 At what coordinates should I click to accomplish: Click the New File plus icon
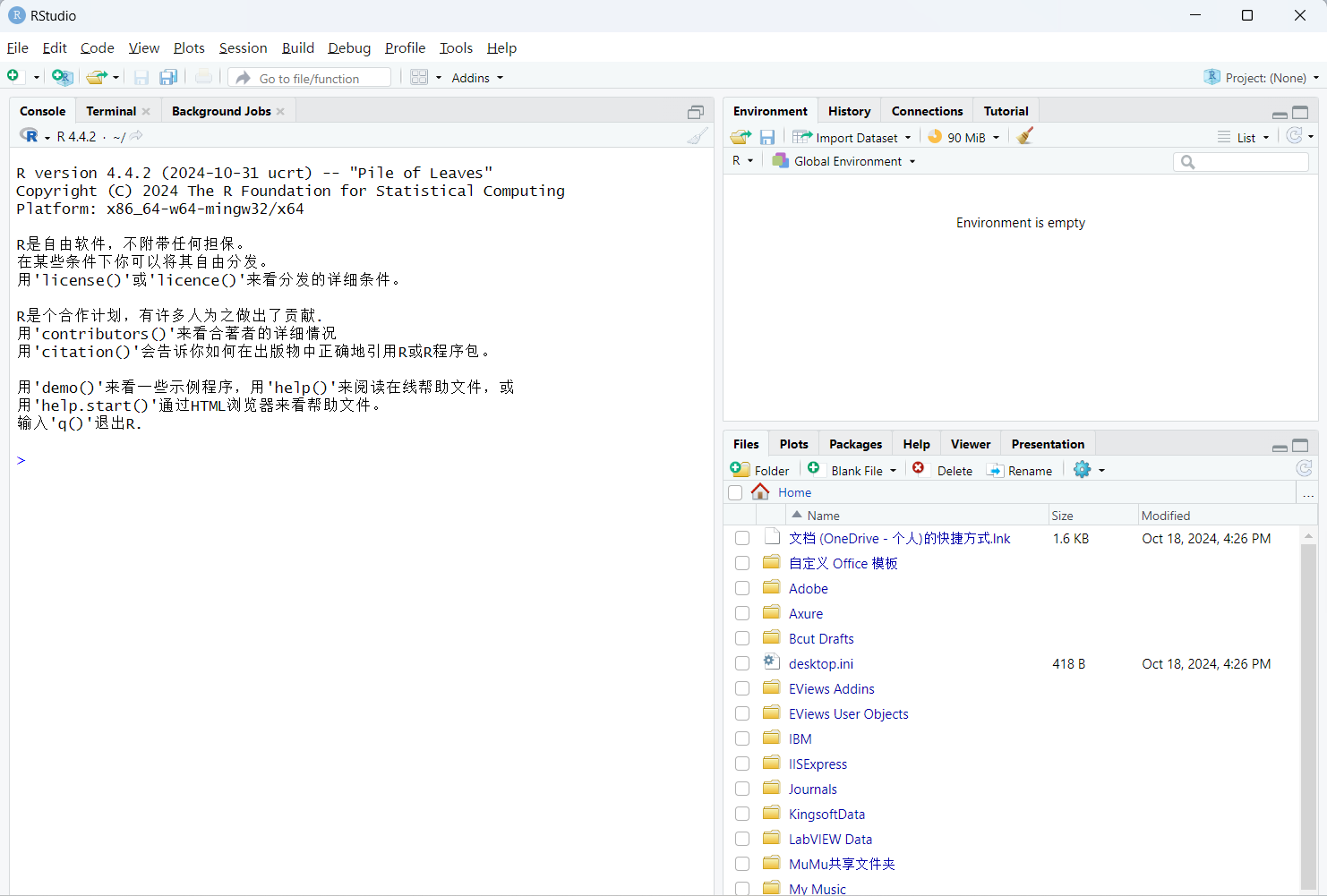click(x=13, y=77)
